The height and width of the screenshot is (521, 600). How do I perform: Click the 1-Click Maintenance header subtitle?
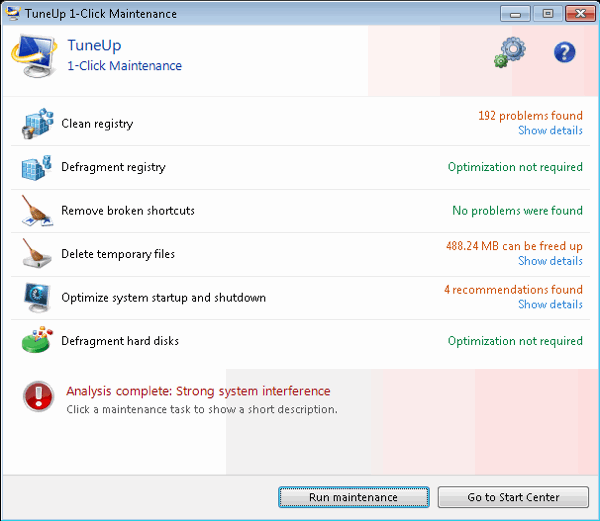pyautogui.click(x=124, y=66)
